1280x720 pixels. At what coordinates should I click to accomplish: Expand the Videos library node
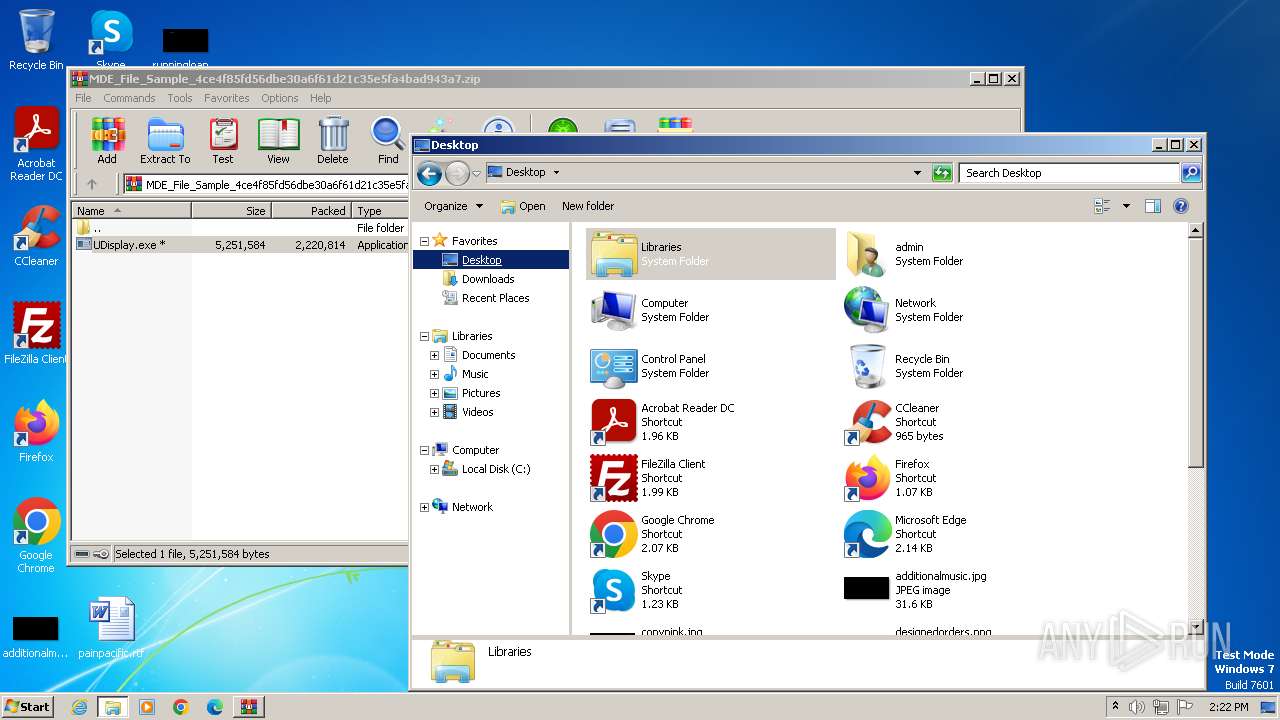[x=435, y=412]
